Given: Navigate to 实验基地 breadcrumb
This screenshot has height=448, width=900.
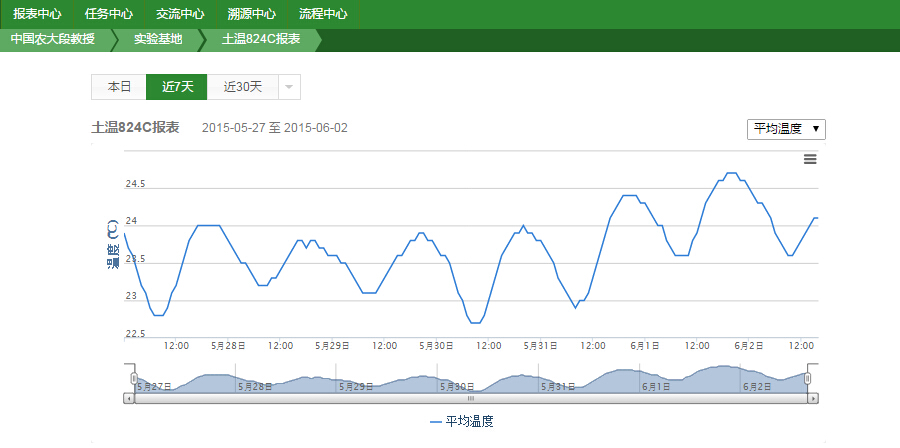Looking at the screenshot, I should point(158,39).
